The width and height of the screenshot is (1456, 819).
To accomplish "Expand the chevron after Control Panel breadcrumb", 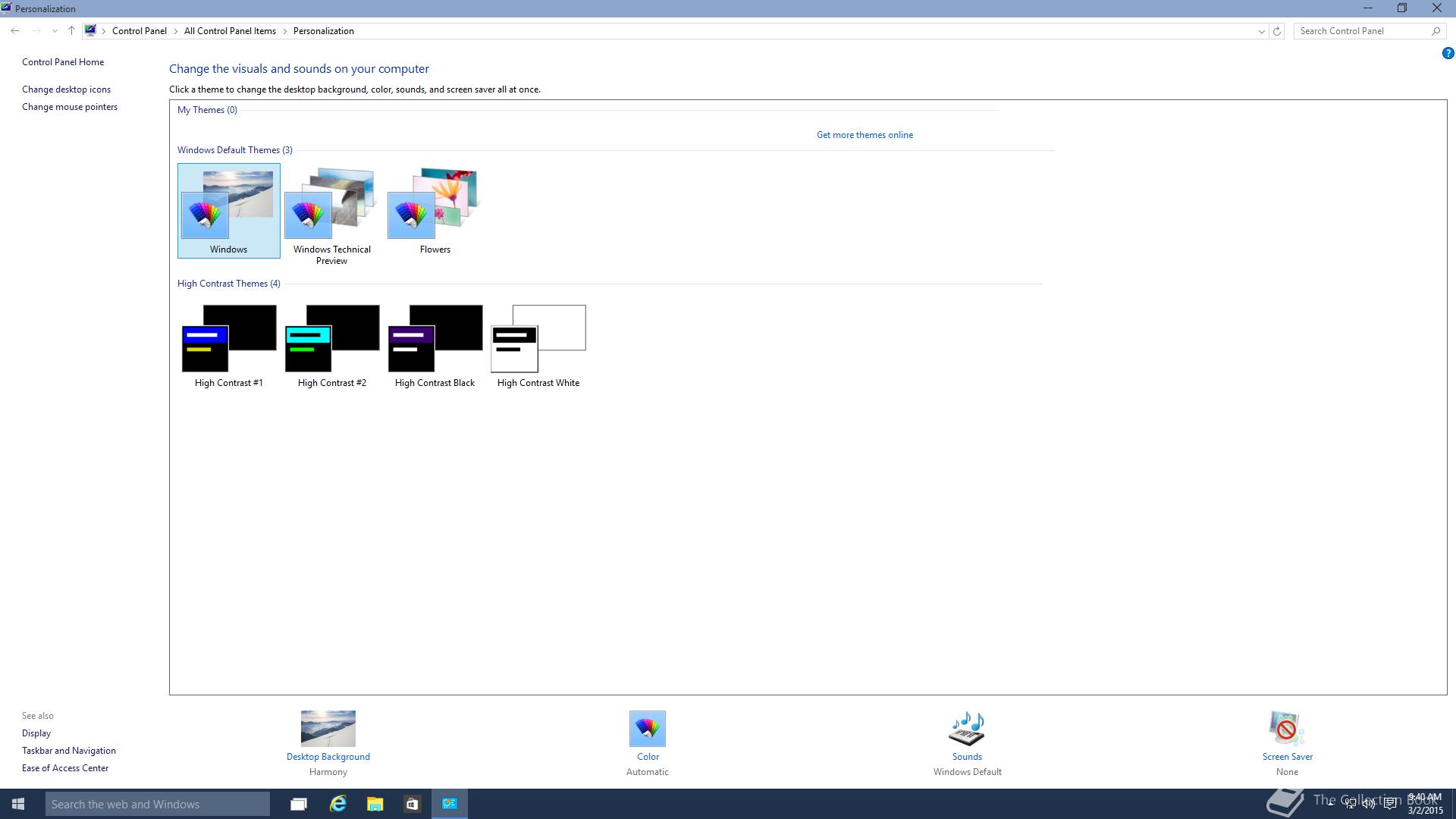I will coord(176,31).
